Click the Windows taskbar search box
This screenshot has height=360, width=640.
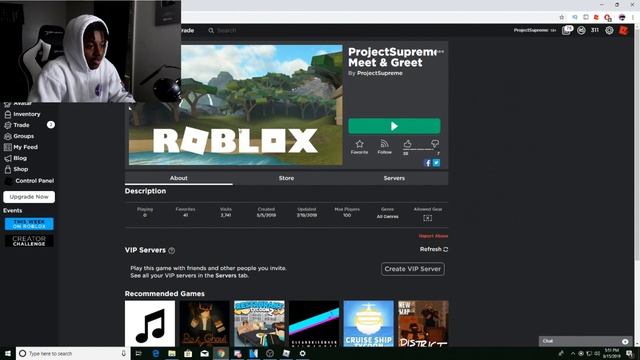click(x=73, y=353)
